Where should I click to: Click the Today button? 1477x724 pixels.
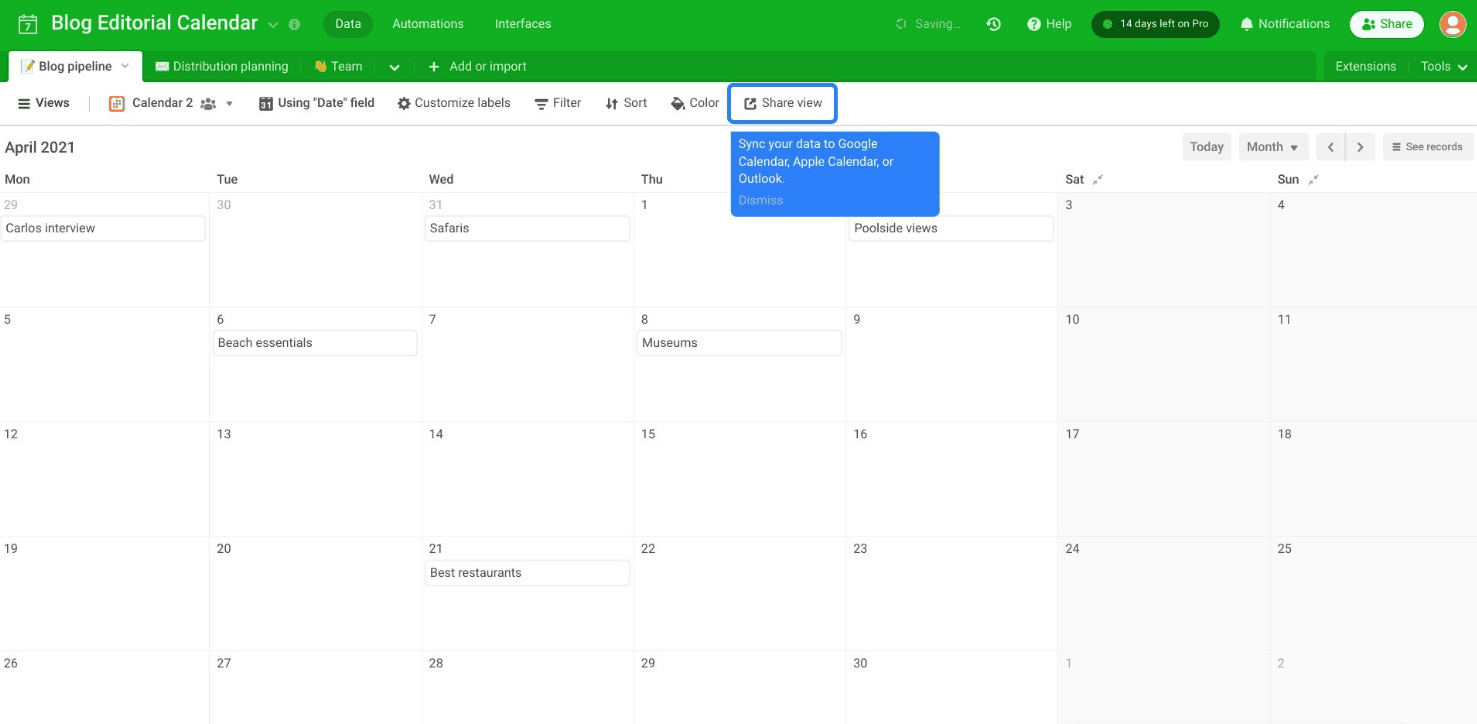coord(1206,147)
